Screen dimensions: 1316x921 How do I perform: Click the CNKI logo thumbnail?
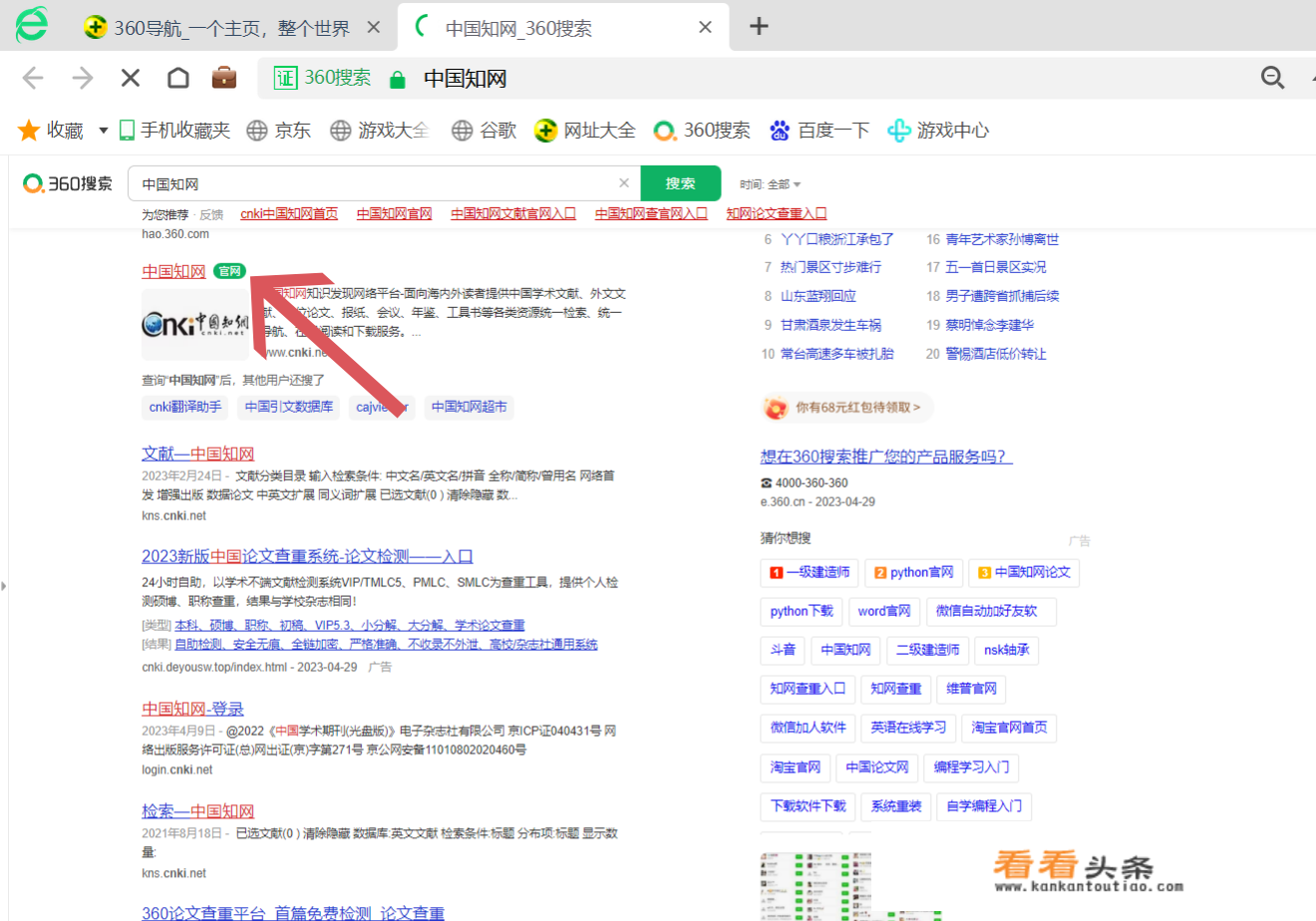tap(195, 324)
